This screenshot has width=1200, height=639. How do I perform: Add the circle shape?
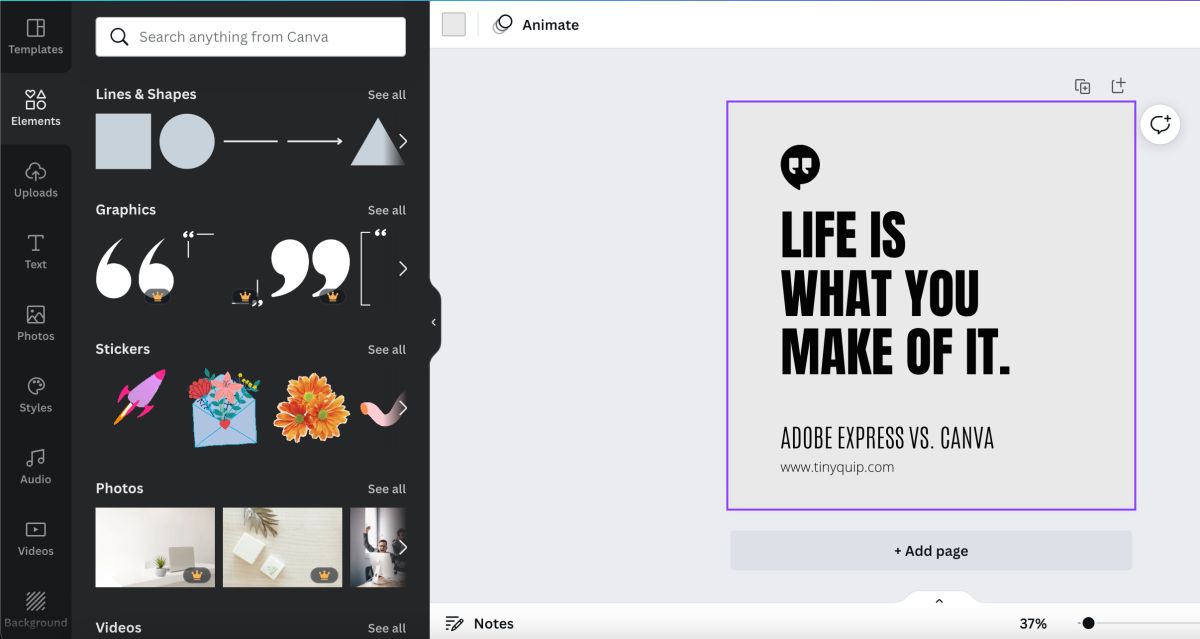(x=187, y=141)
